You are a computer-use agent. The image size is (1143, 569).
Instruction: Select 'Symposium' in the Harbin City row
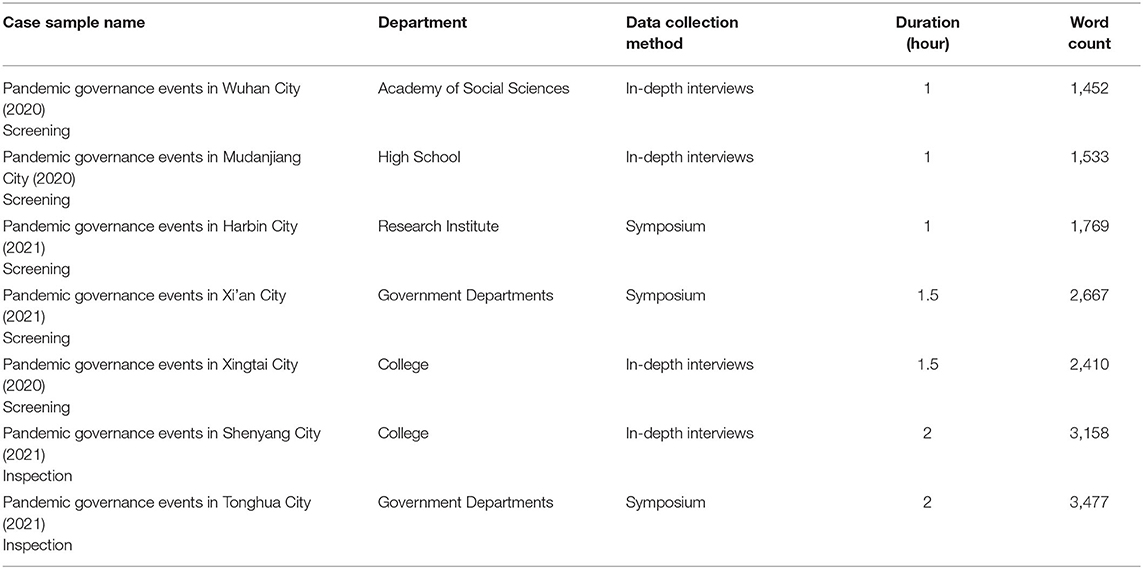666,227
